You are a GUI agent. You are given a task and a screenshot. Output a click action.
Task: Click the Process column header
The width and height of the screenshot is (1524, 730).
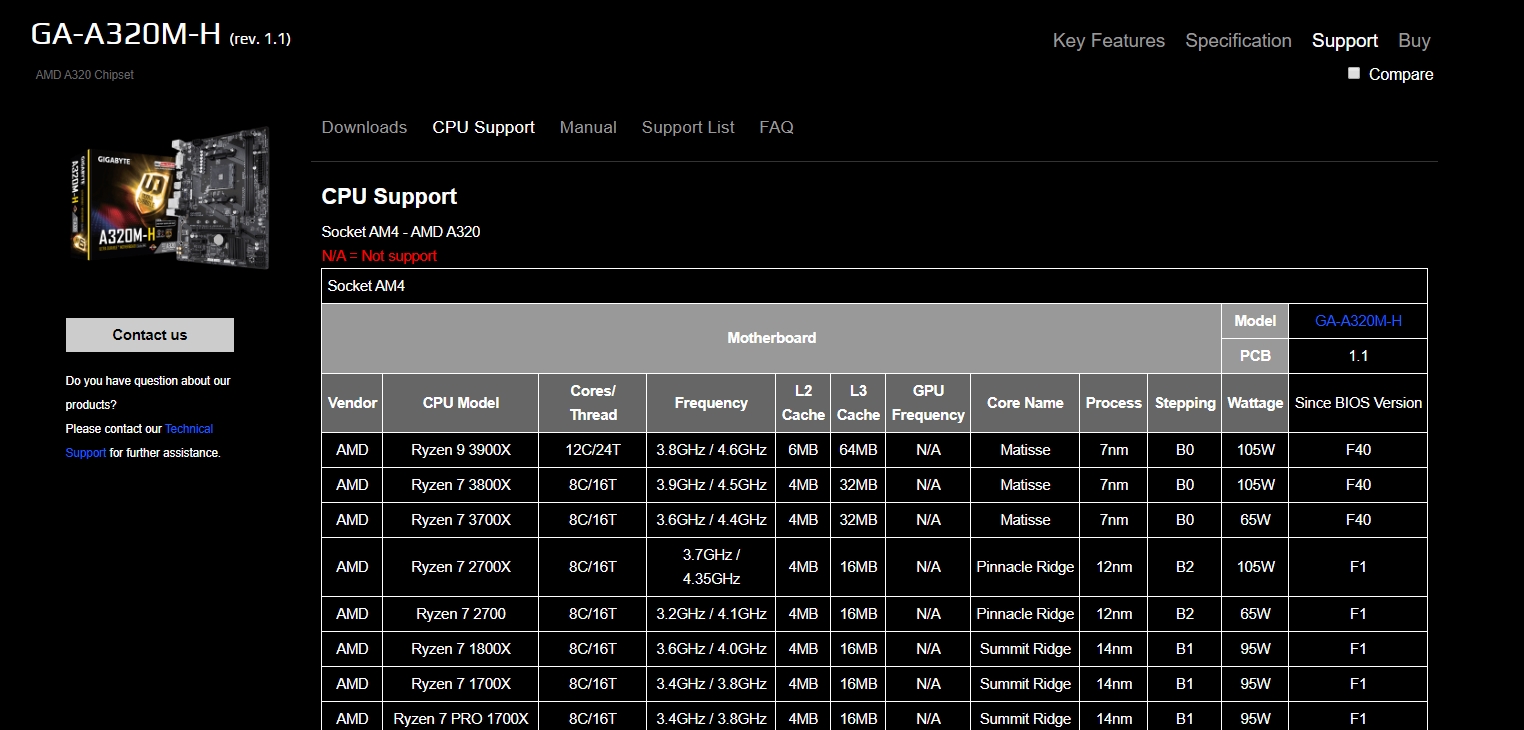[x=1114, y=403]
